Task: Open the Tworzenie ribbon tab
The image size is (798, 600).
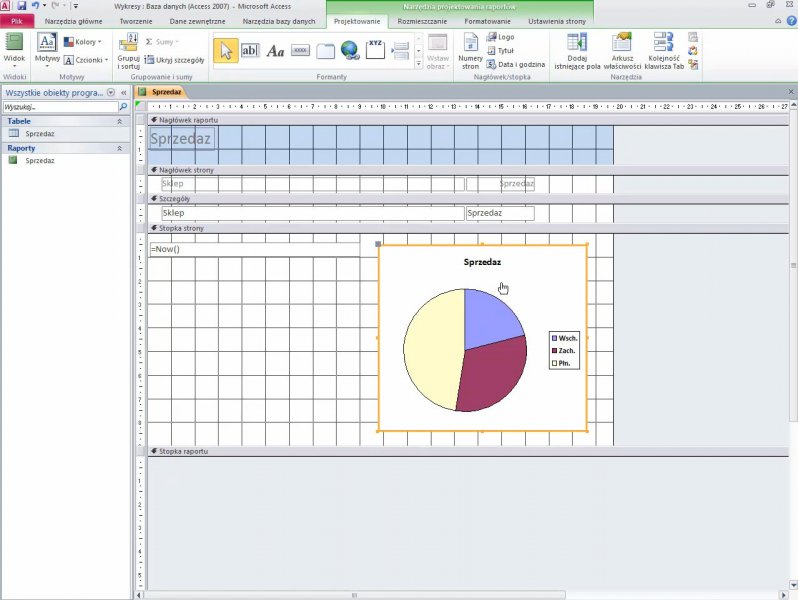Action: point(136,21)
